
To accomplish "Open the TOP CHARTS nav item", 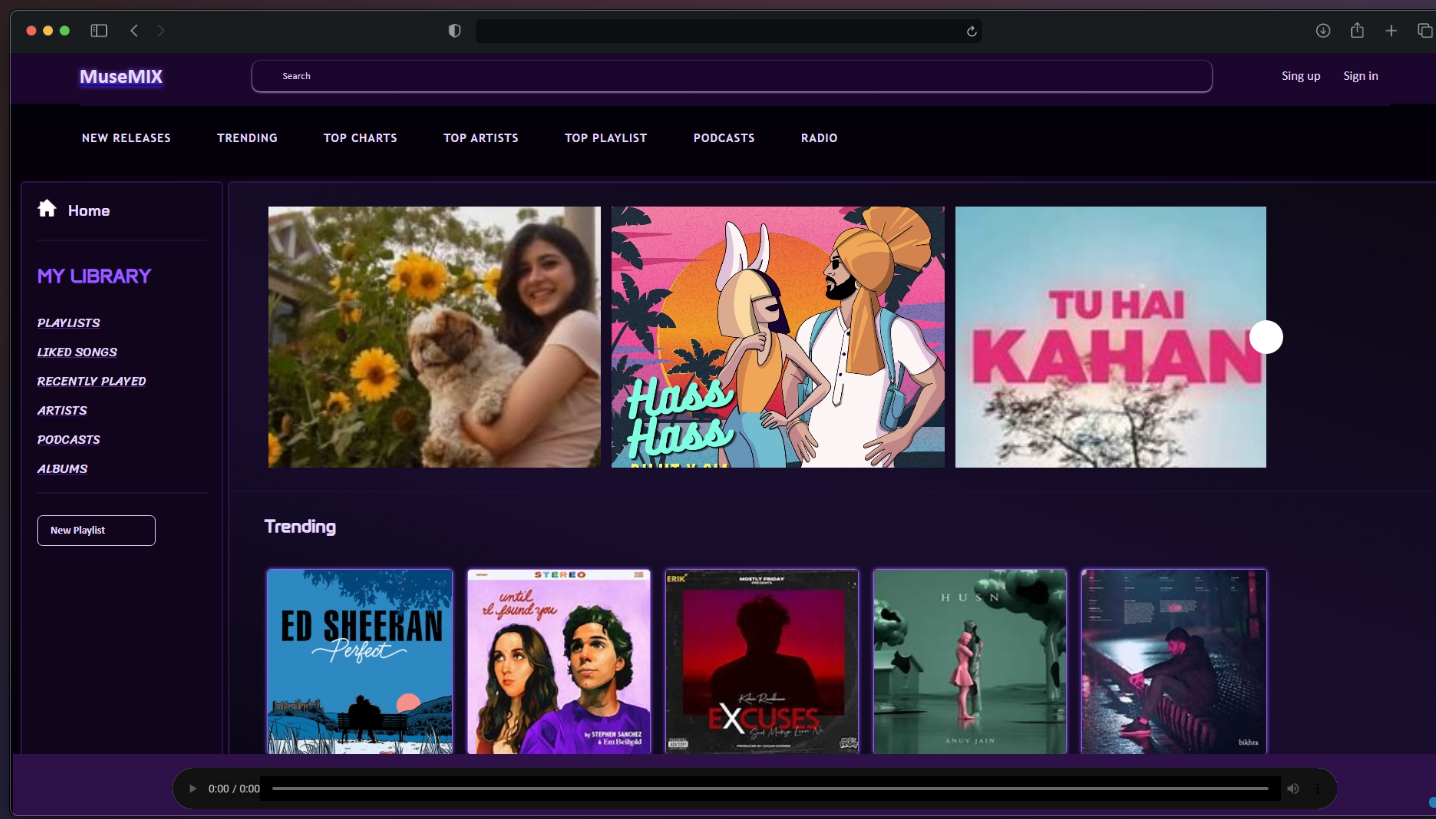I will tap(360, 138).
